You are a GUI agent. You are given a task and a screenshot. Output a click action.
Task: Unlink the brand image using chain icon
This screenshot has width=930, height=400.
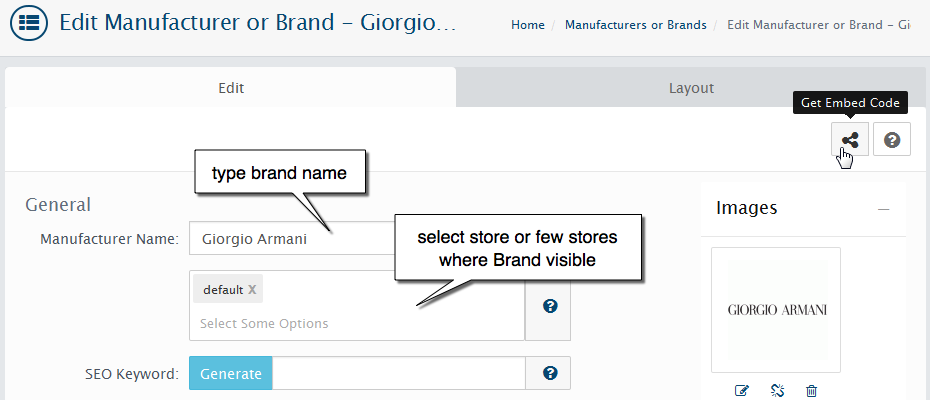(777, 391)
